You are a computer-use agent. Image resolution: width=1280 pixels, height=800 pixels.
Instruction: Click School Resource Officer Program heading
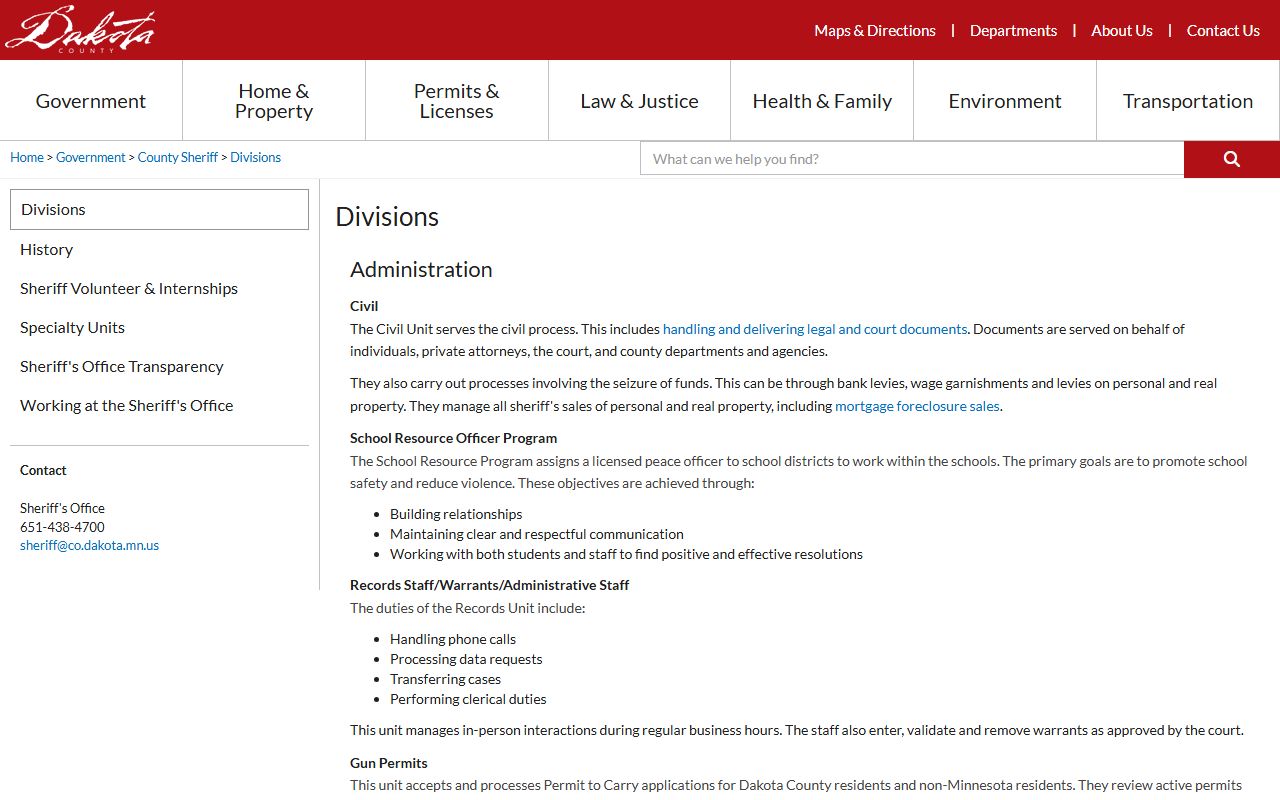pyautogui.click(x=453, y=438)
